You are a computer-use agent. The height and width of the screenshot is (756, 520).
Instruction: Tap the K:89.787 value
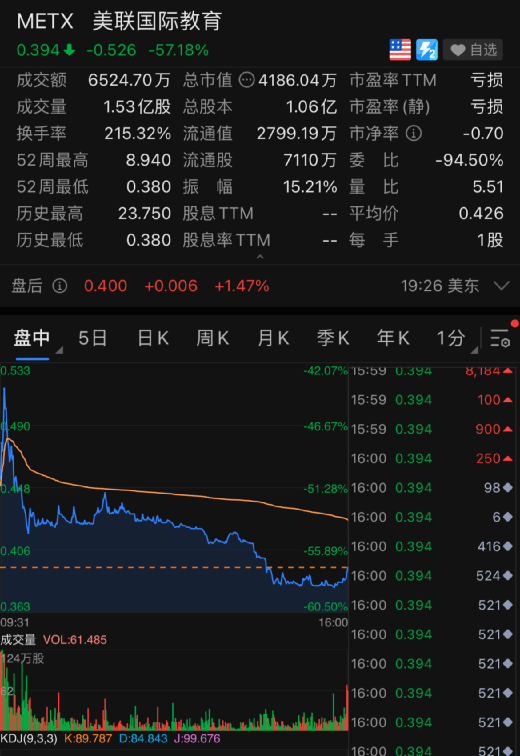click(88, 738)
